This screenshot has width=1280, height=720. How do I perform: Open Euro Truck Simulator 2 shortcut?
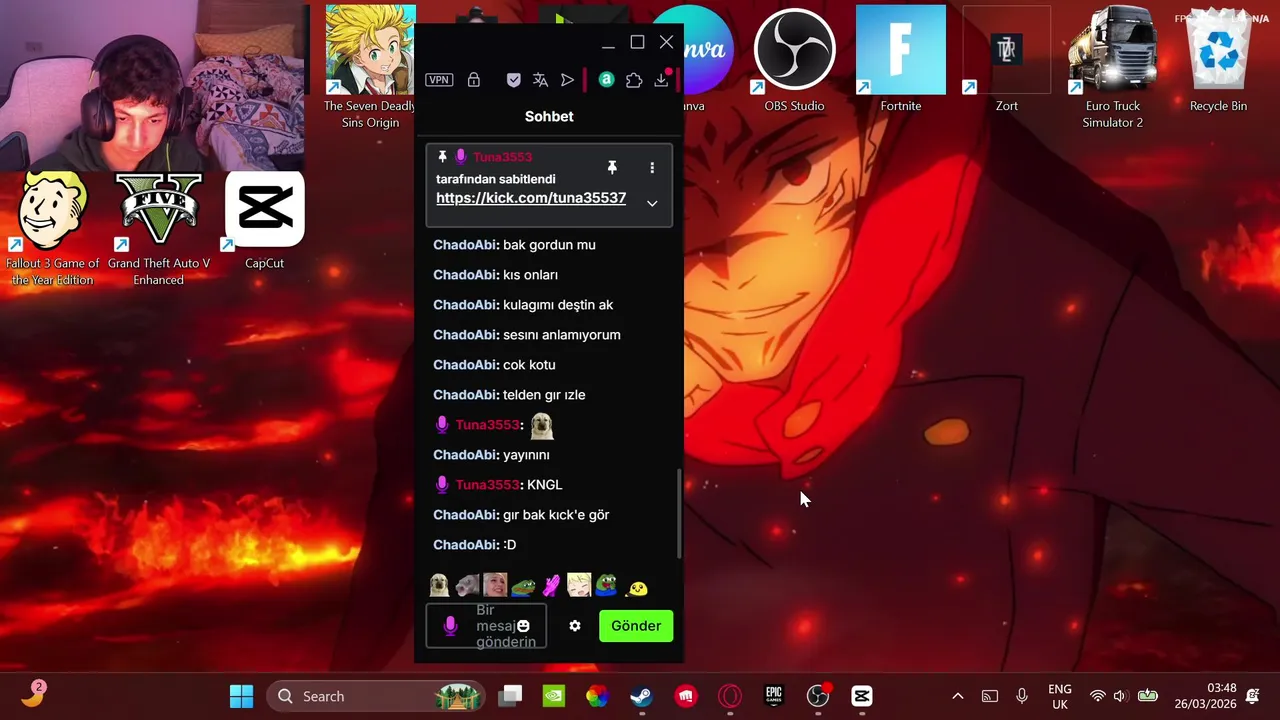pyautogui.click(x=1113, y=67)
